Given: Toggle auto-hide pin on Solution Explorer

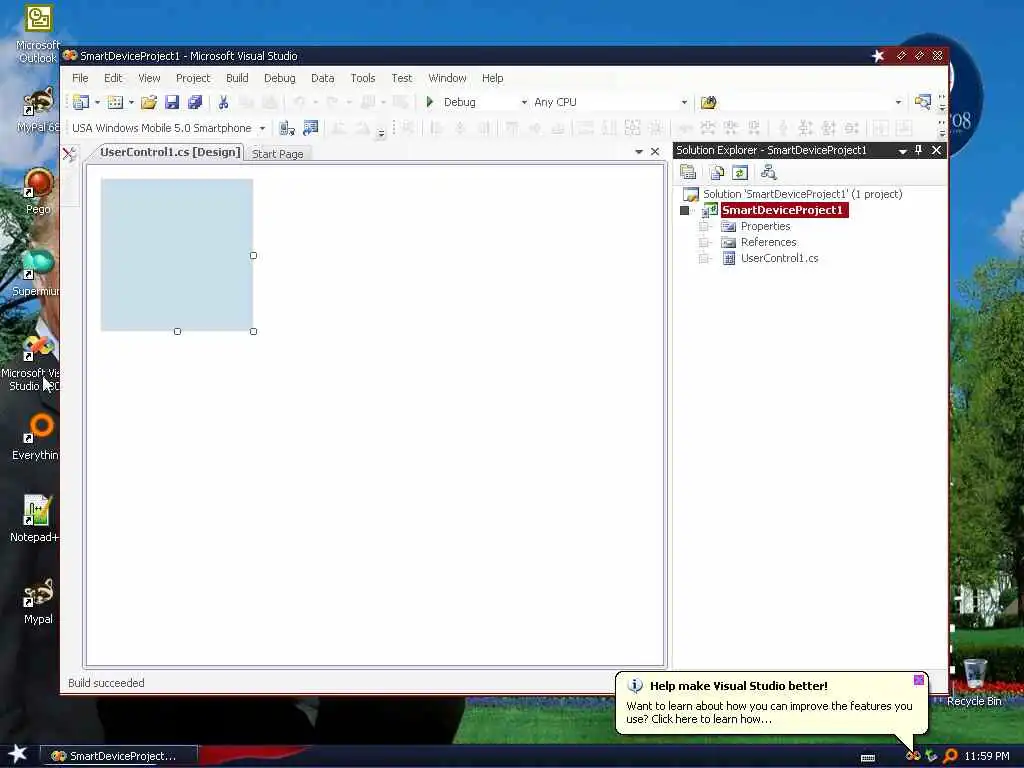Looking at the screenshot, I should point(919,150).
